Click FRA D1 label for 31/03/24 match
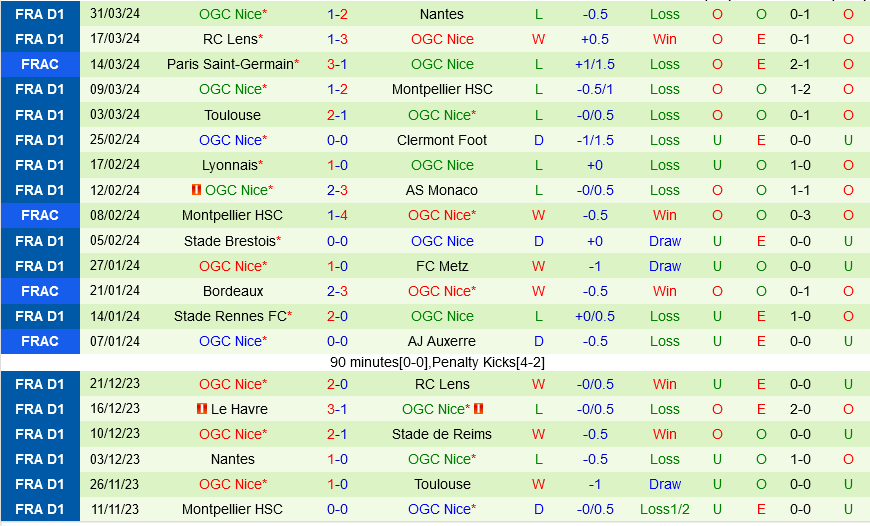Screen dimensions: 870x526 [40, 14]
